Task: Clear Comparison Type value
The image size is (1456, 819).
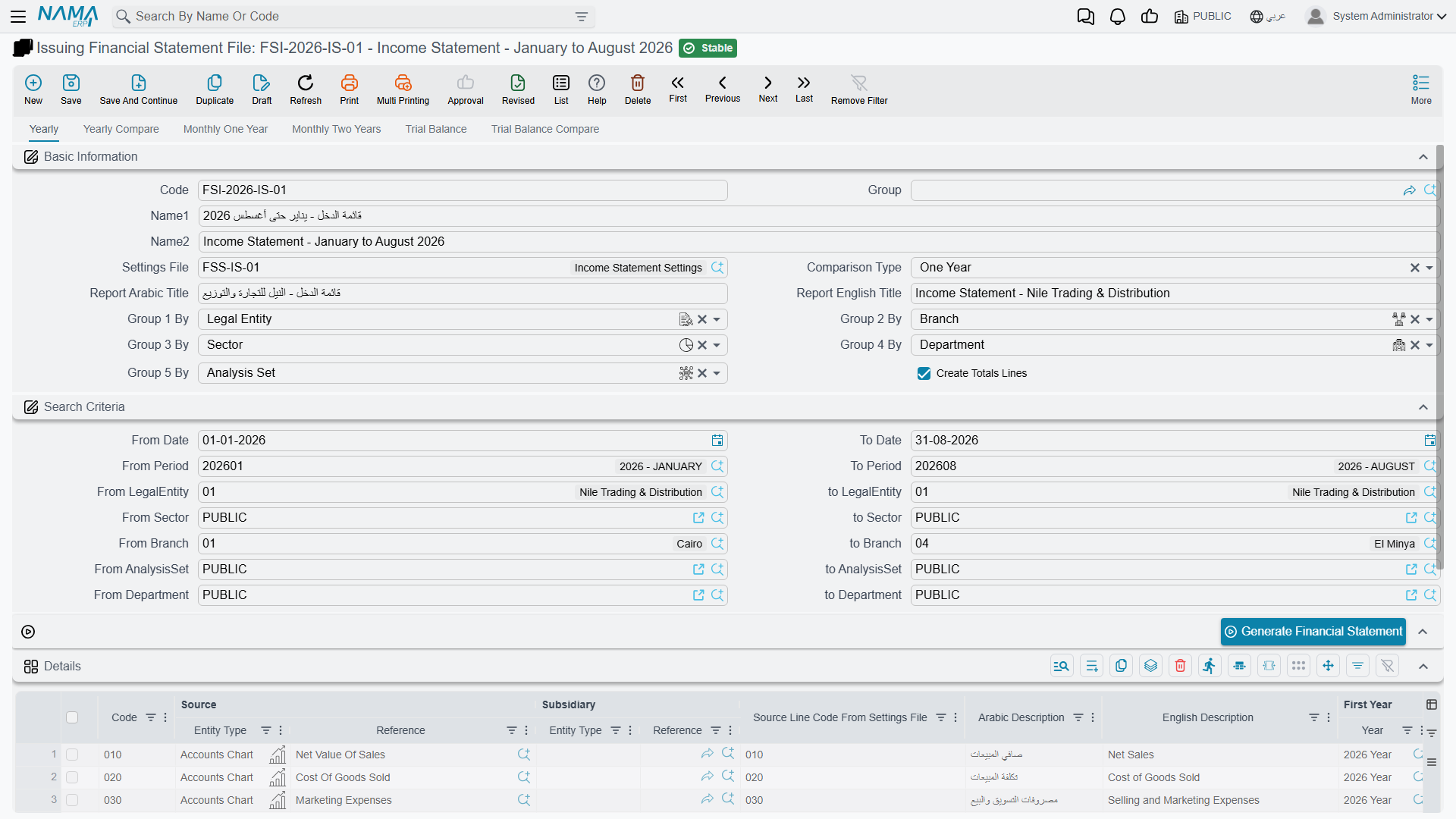Action: point(1414,268)
